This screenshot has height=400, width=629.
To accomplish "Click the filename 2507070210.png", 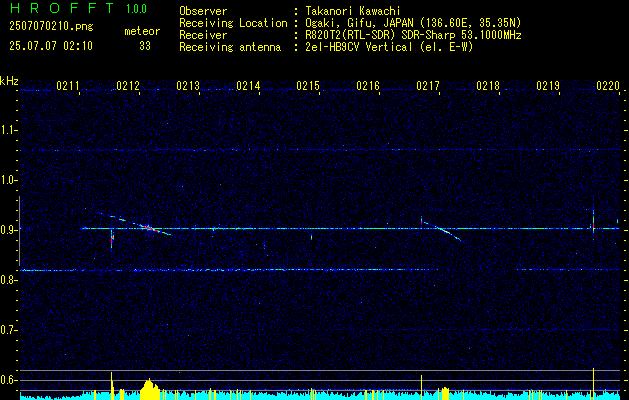I will (x=51, y=27).
